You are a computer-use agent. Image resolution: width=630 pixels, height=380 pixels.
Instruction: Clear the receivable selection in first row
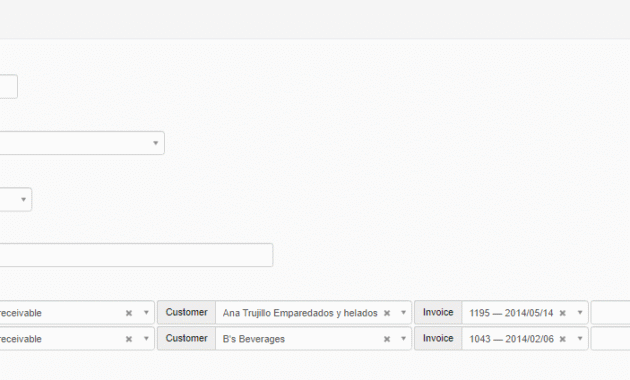(129, 313)
